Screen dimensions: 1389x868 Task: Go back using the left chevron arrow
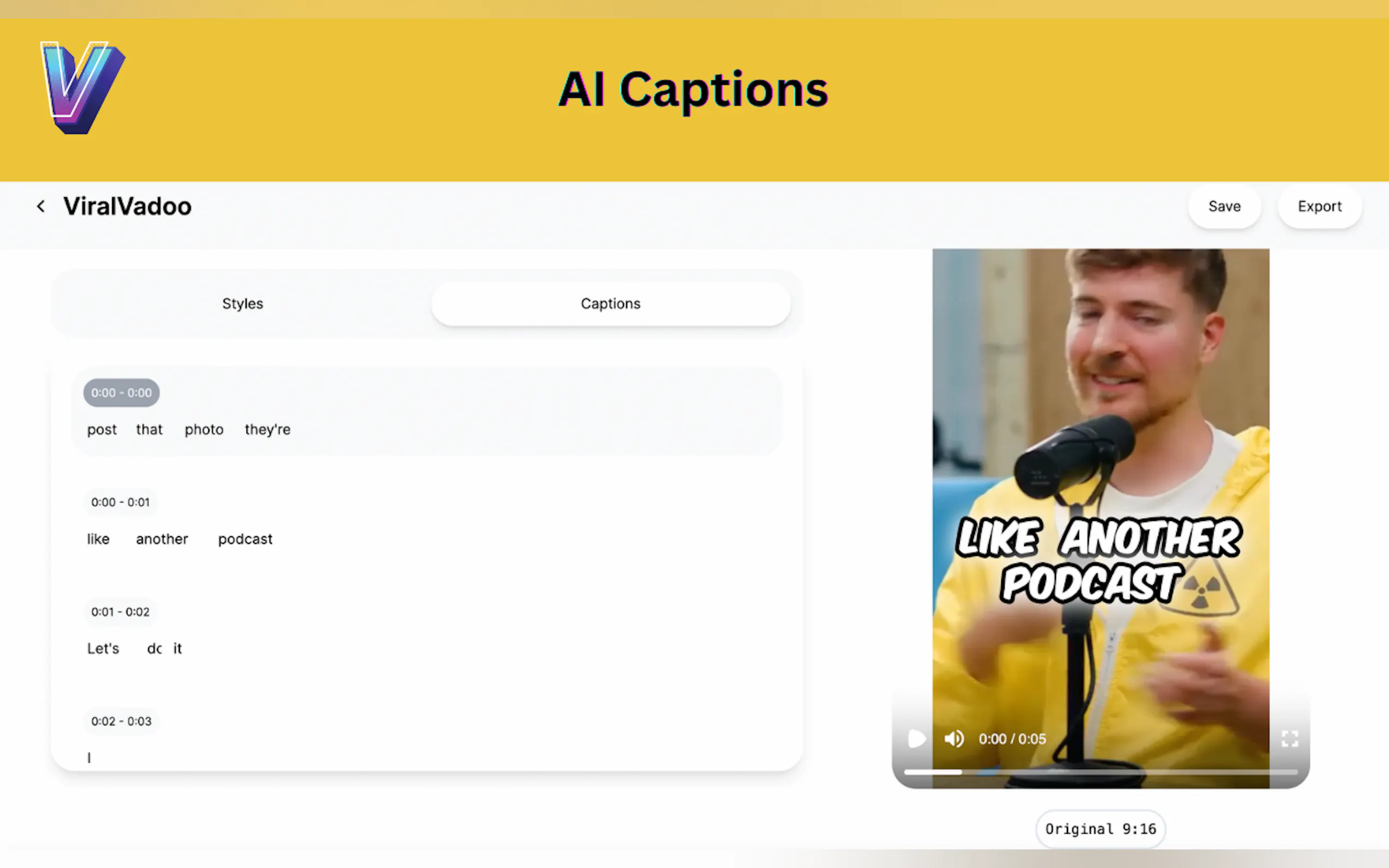click(x=41, y=206)
